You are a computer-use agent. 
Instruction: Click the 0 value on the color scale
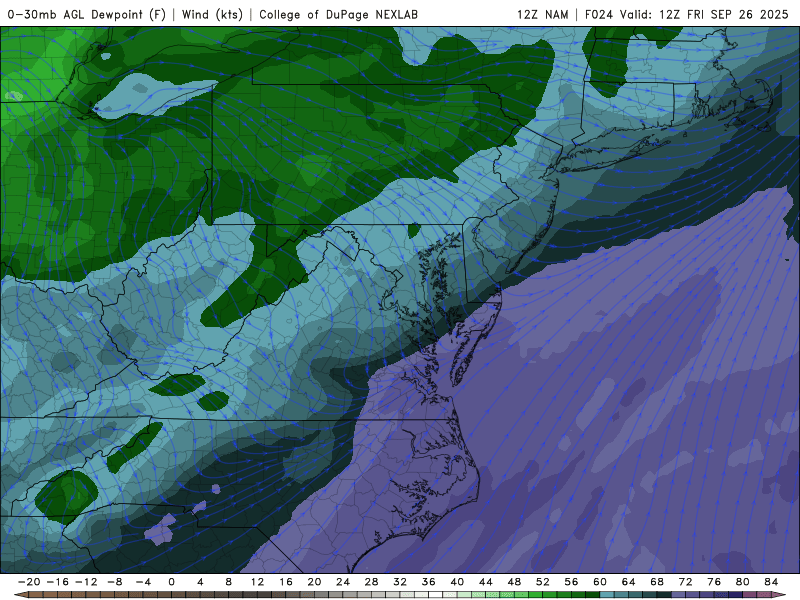point(171,582)
